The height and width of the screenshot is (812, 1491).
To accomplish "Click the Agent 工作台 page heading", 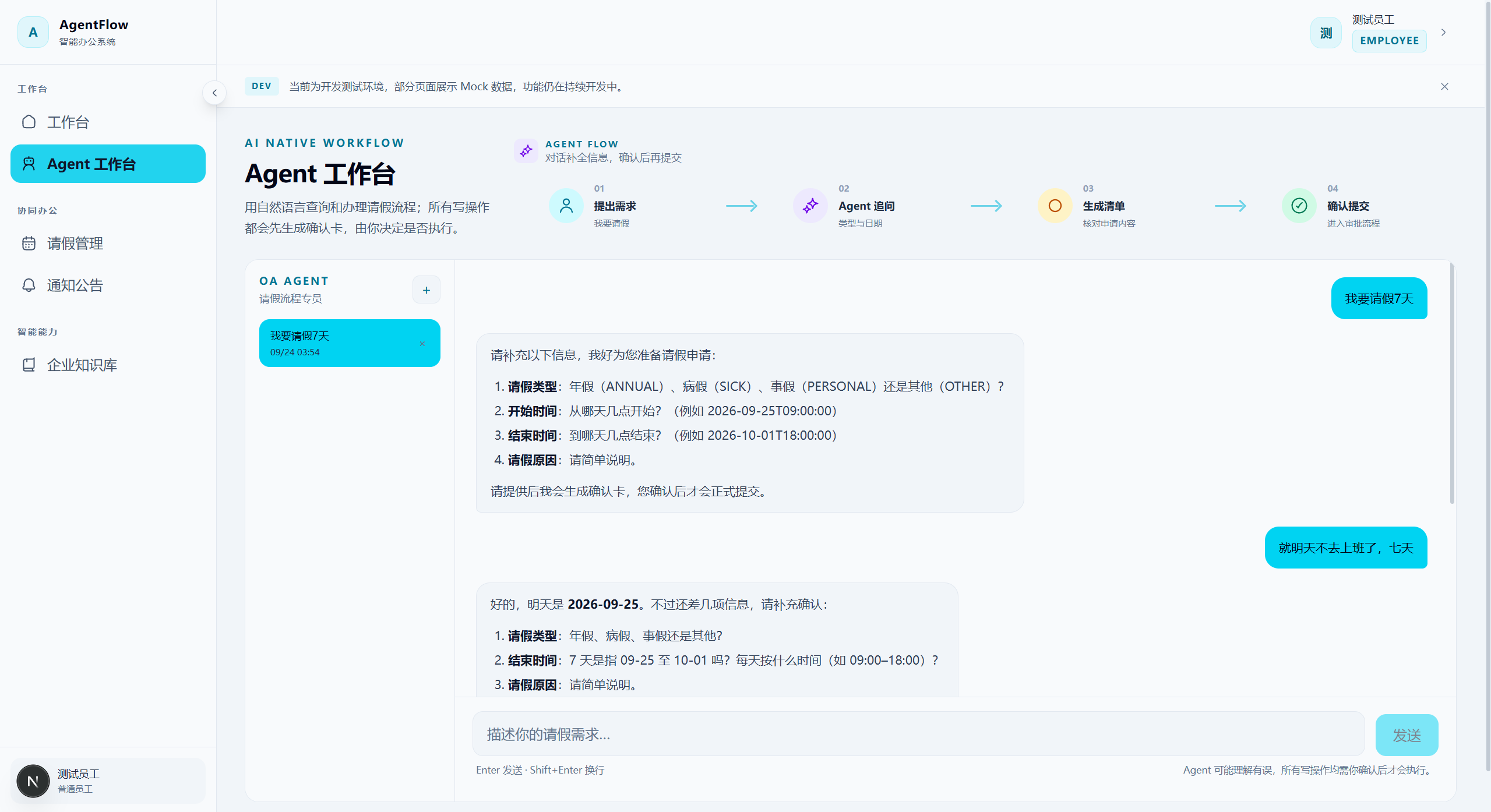I will pyautogui.click(x=320, y=174).
